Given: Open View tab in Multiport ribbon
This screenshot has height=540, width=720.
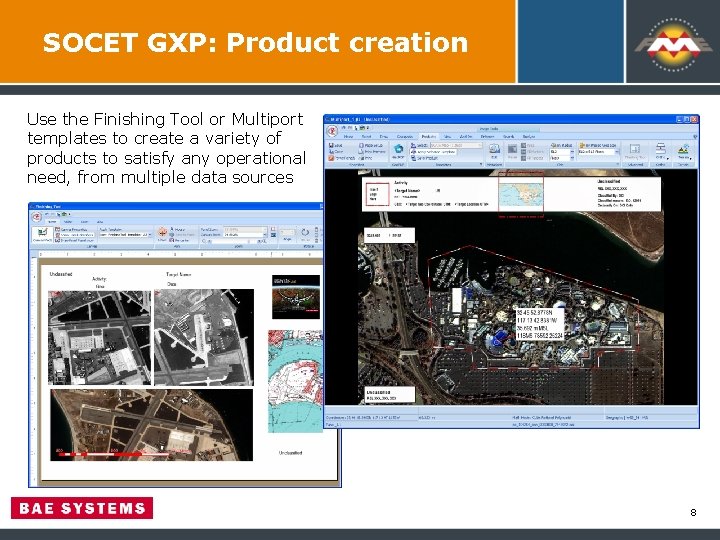Looking at the screenshot, I should coord(447,136).
